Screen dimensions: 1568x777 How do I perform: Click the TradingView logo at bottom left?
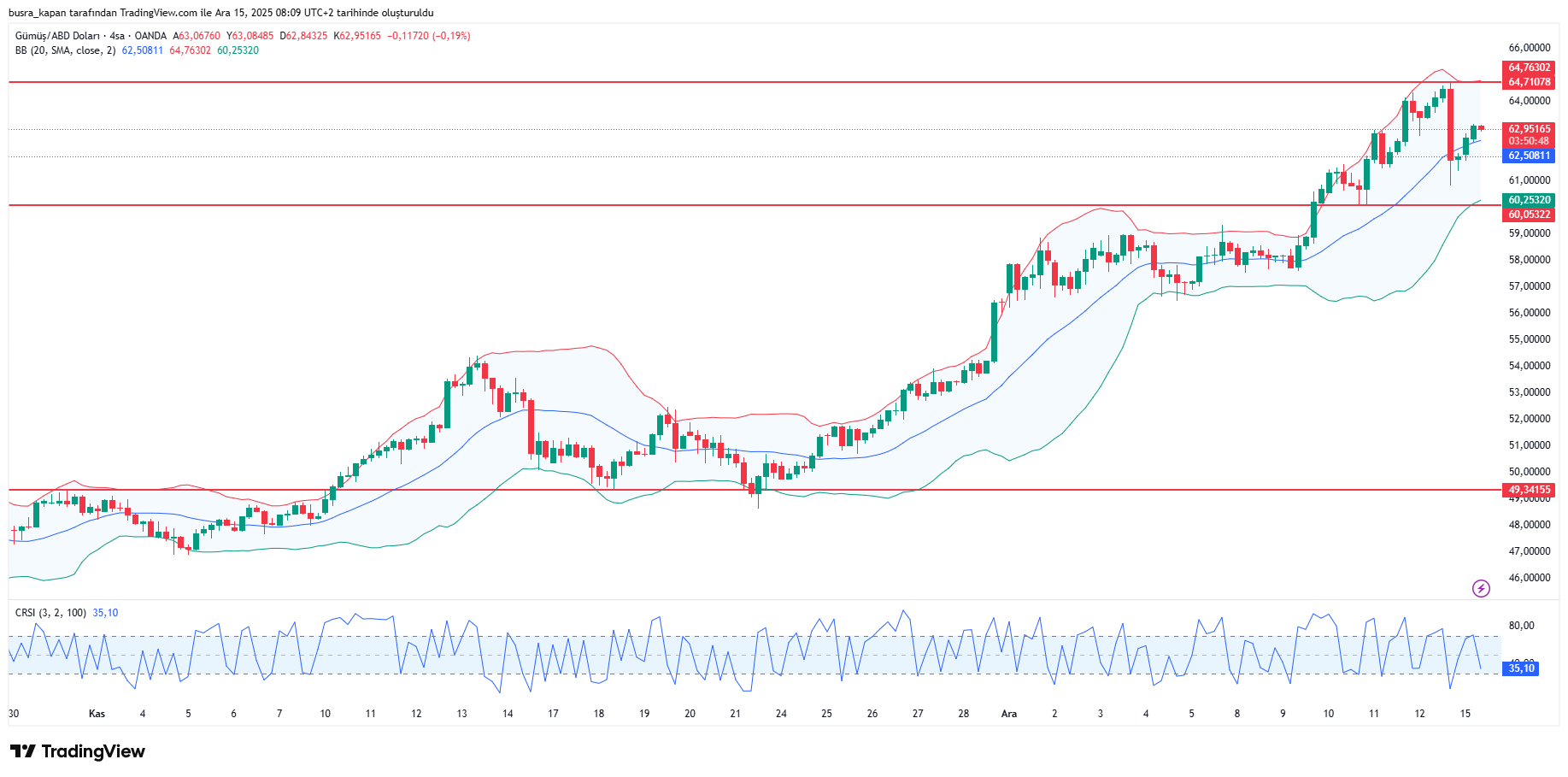[78, 751]
